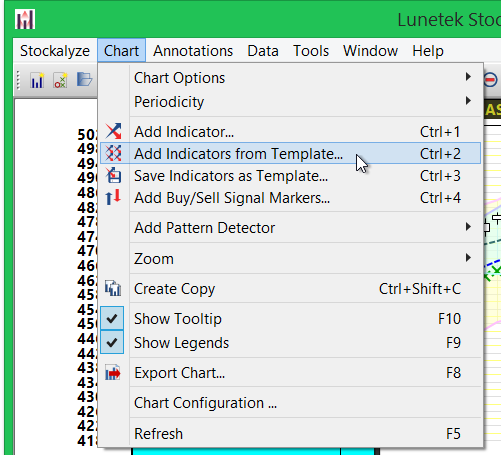Click the Create Copy chart icon
The height and width of the screenshot is (455, 501).
tap(113, 288)
